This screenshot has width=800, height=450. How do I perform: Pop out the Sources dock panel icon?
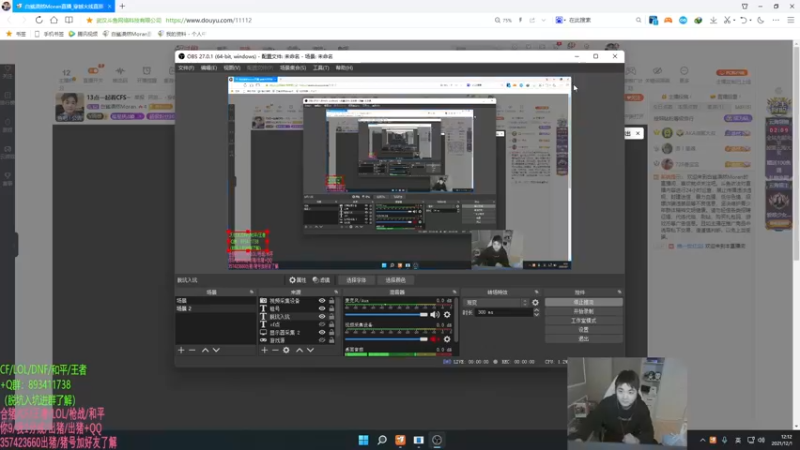(x=336, y=292)
